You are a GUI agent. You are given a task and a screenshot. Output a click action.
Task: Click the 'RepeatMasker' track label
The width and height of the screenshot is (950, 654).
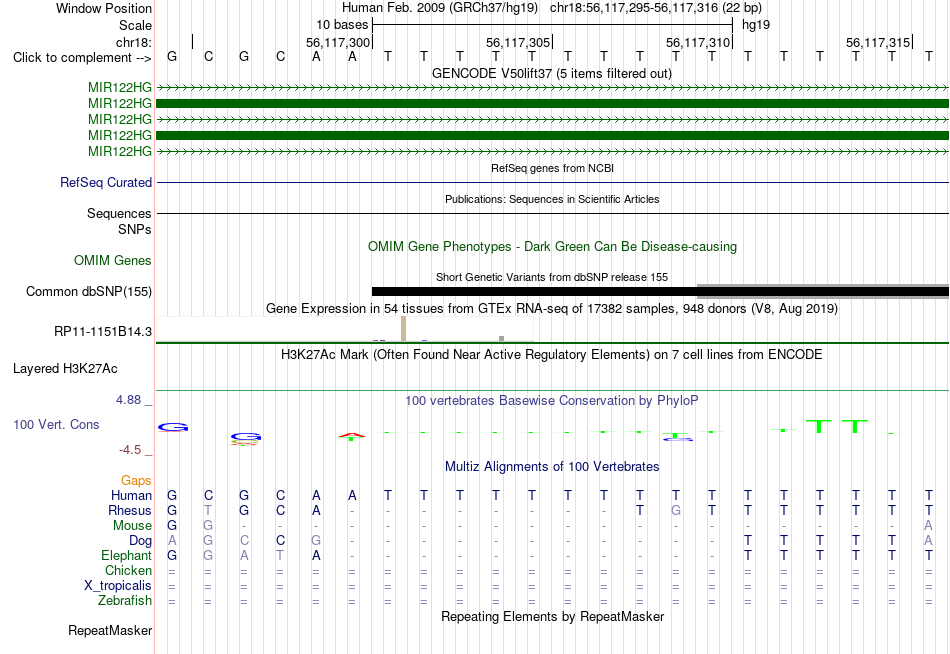coord(110,631)
